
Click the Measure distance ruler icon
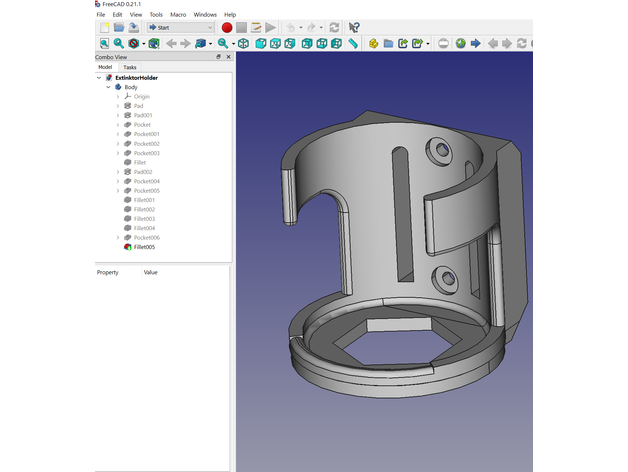tap(353, 44)
